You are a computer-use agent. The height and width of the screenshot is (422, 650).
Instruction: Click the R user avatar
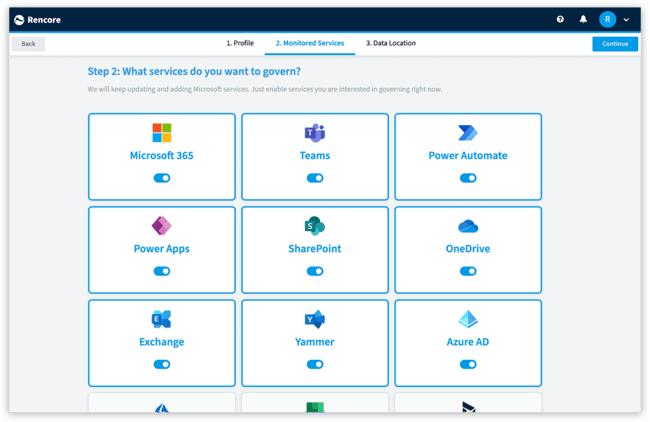click(607, 19)
